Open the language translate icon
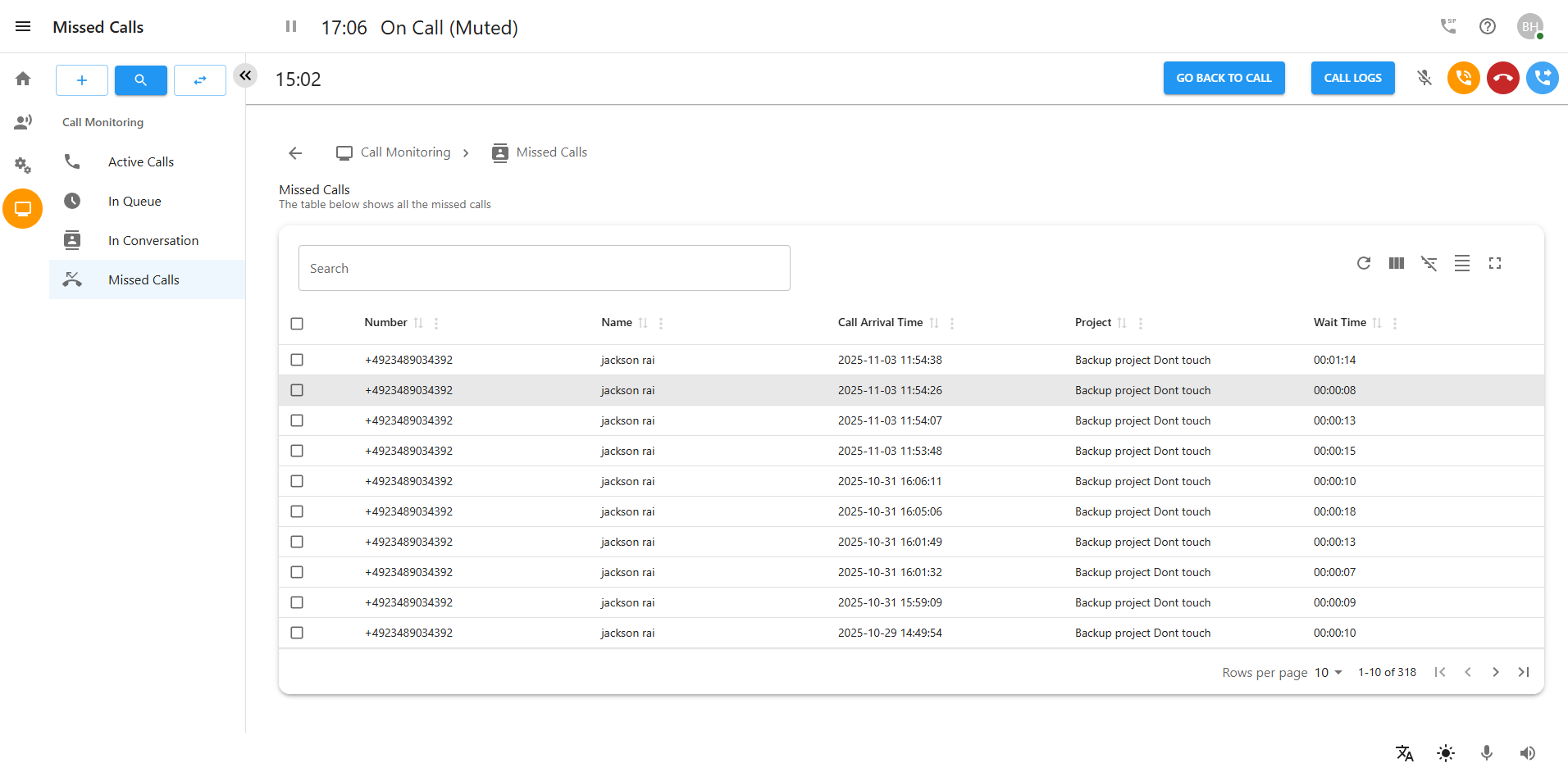The width and height of the screenshot is (1568, 763). pos(1404,752)
